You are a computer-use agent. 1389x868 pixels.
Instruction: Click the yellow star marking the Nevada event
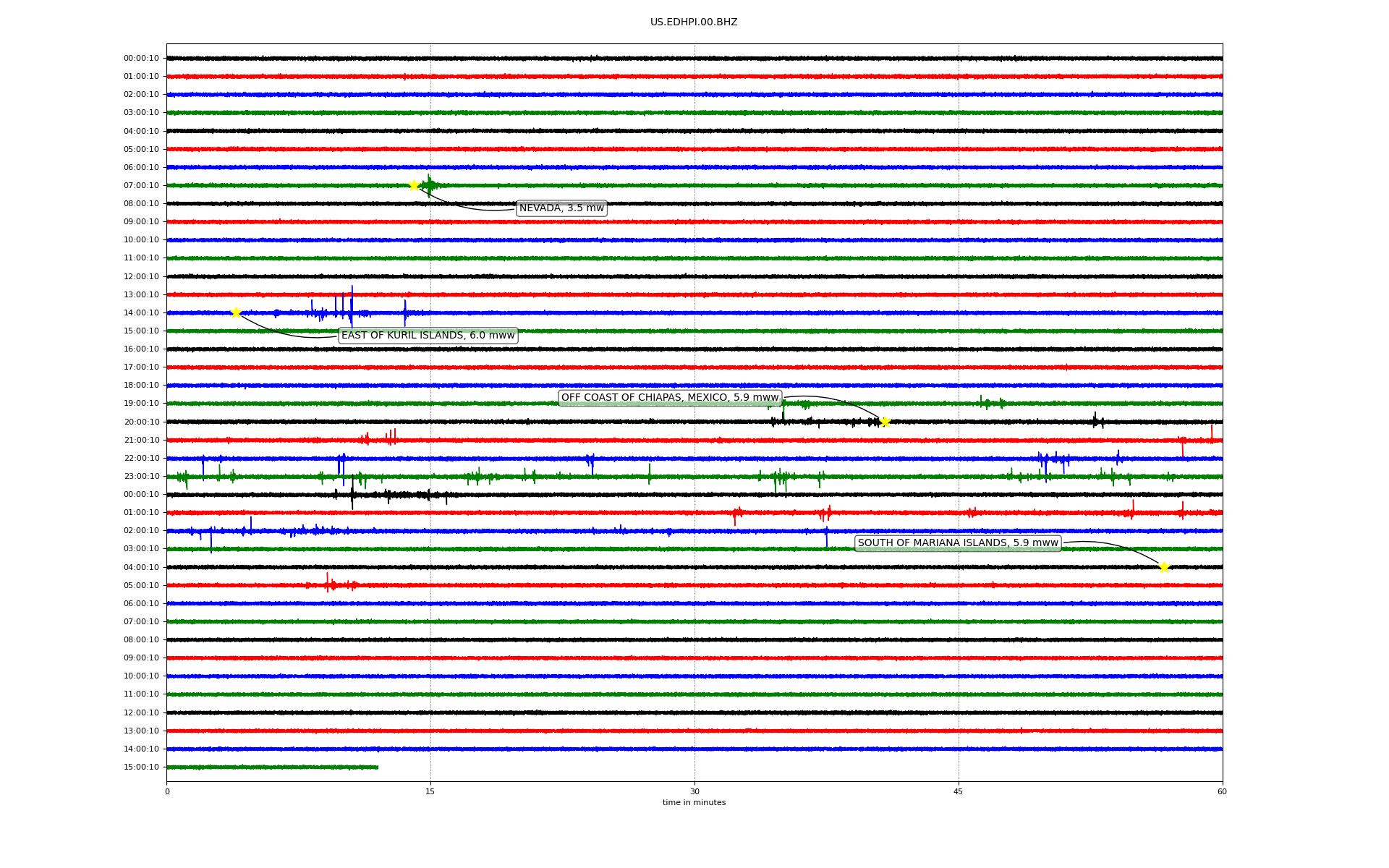[414, 185]
